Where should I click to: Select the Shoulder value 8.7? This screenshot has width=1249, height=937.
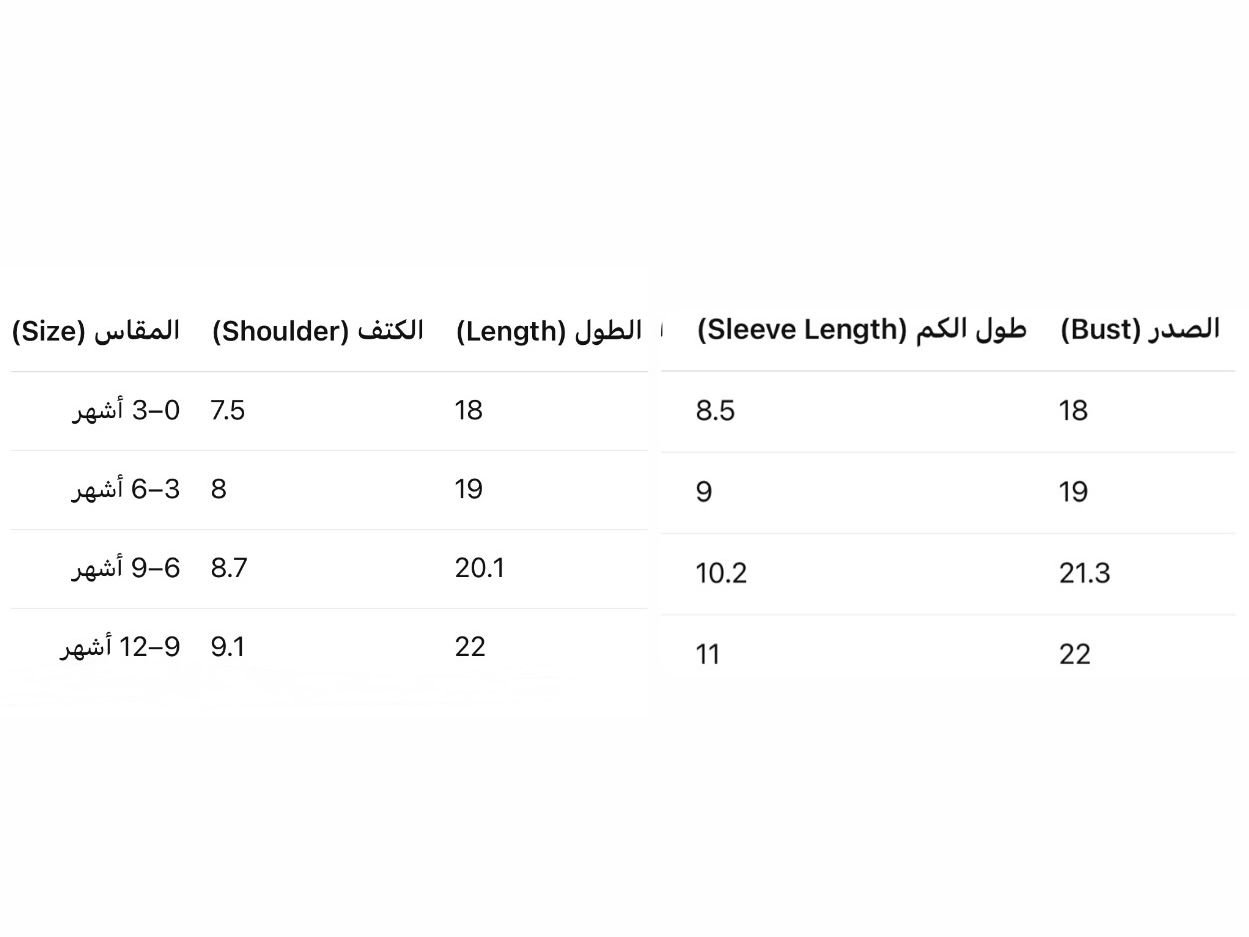[229, 569]
